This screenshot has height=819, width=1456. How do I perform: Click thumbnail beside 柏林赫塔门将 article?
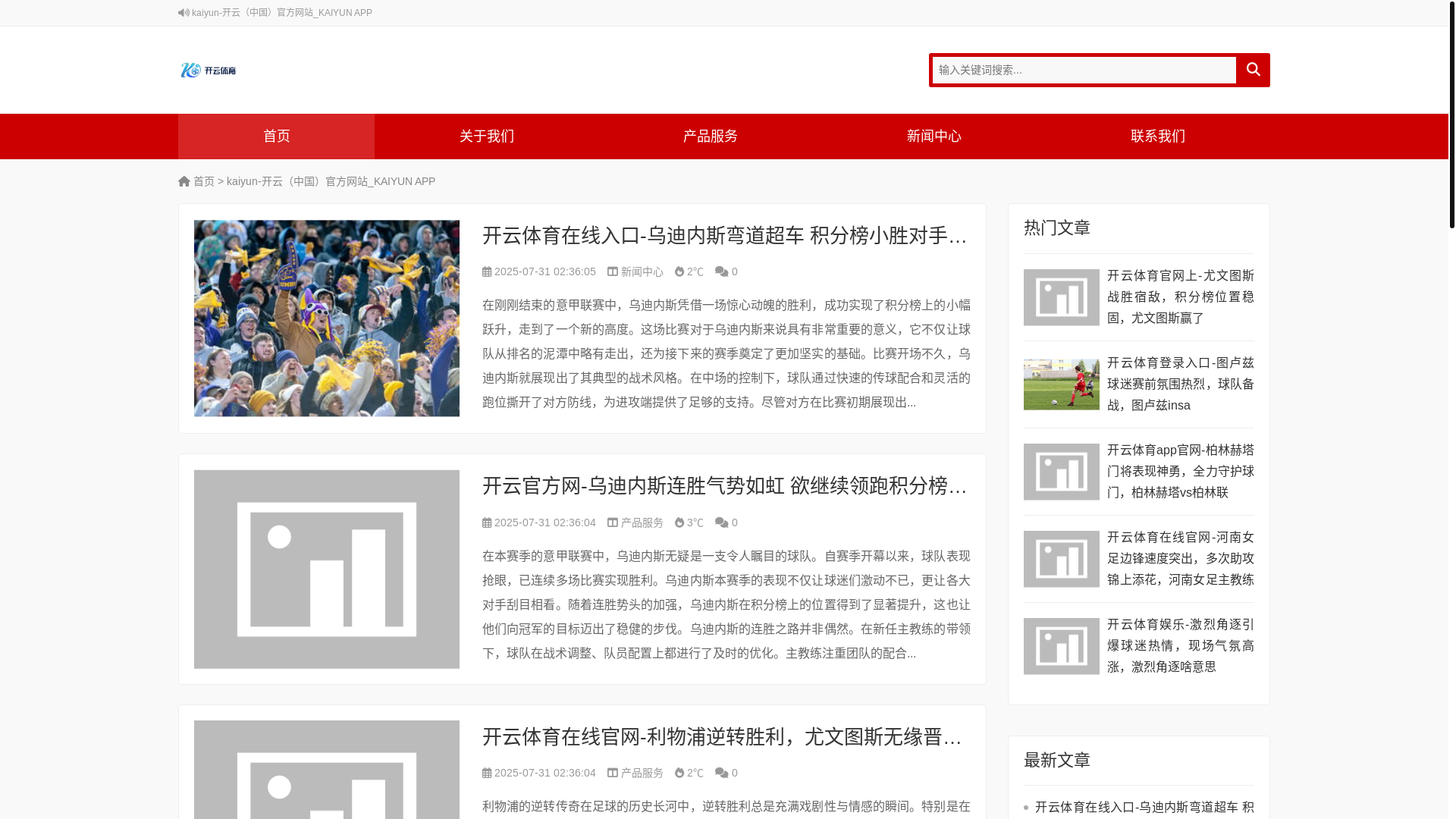[1062, 472]
